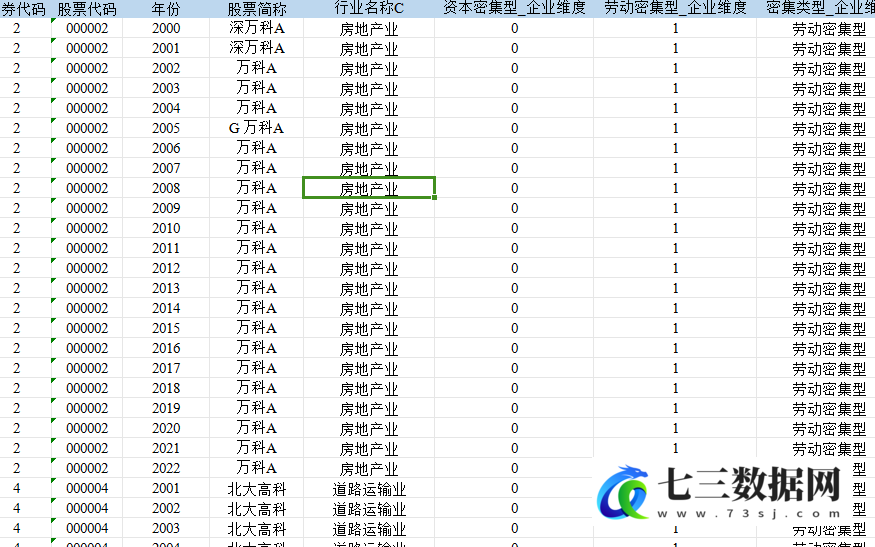Click the 道路运输业 cell in 2003 row
The width and height of the screenshot is (875, 547).
point(369,529)
